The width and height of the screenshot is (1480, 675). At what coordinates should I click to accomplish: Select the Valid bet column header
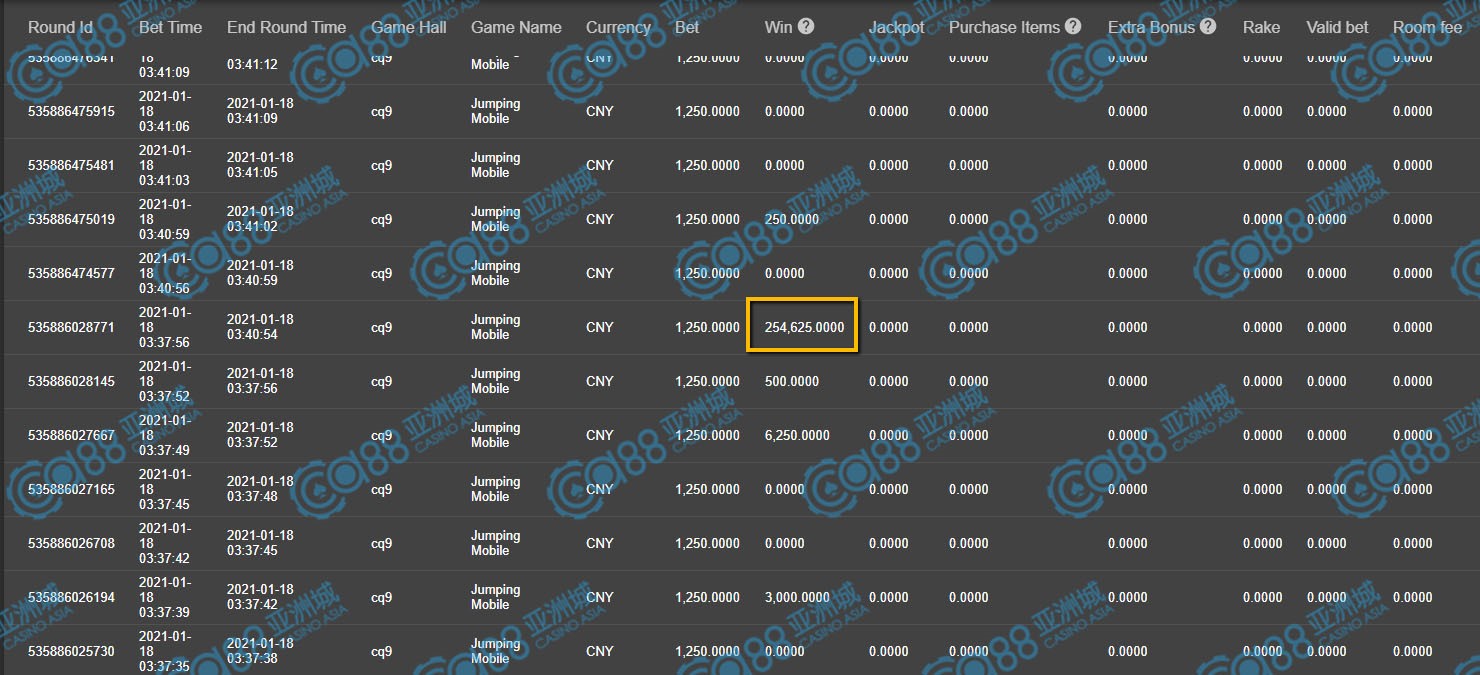pos(1337,27)
